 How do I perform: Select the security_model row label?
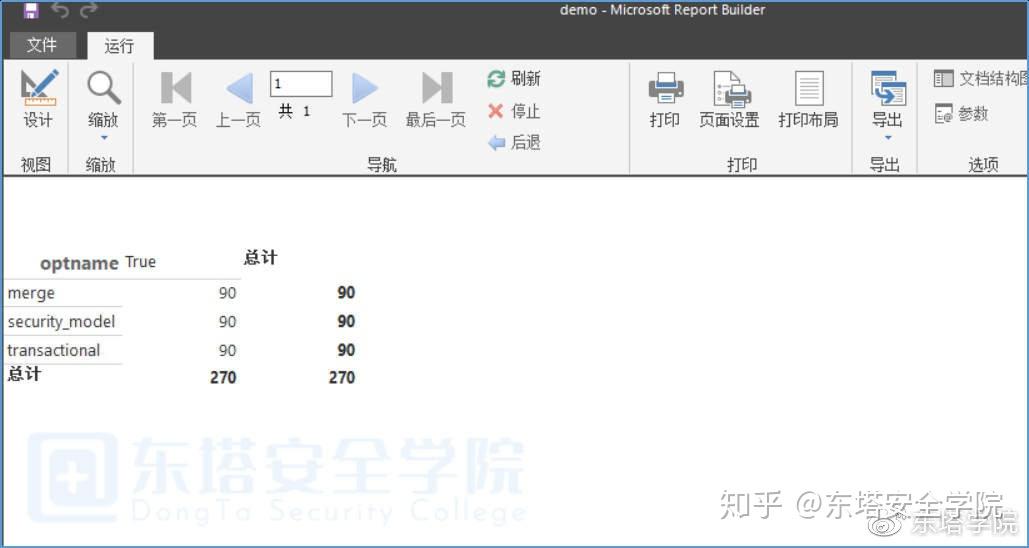[x=61, y=322]
